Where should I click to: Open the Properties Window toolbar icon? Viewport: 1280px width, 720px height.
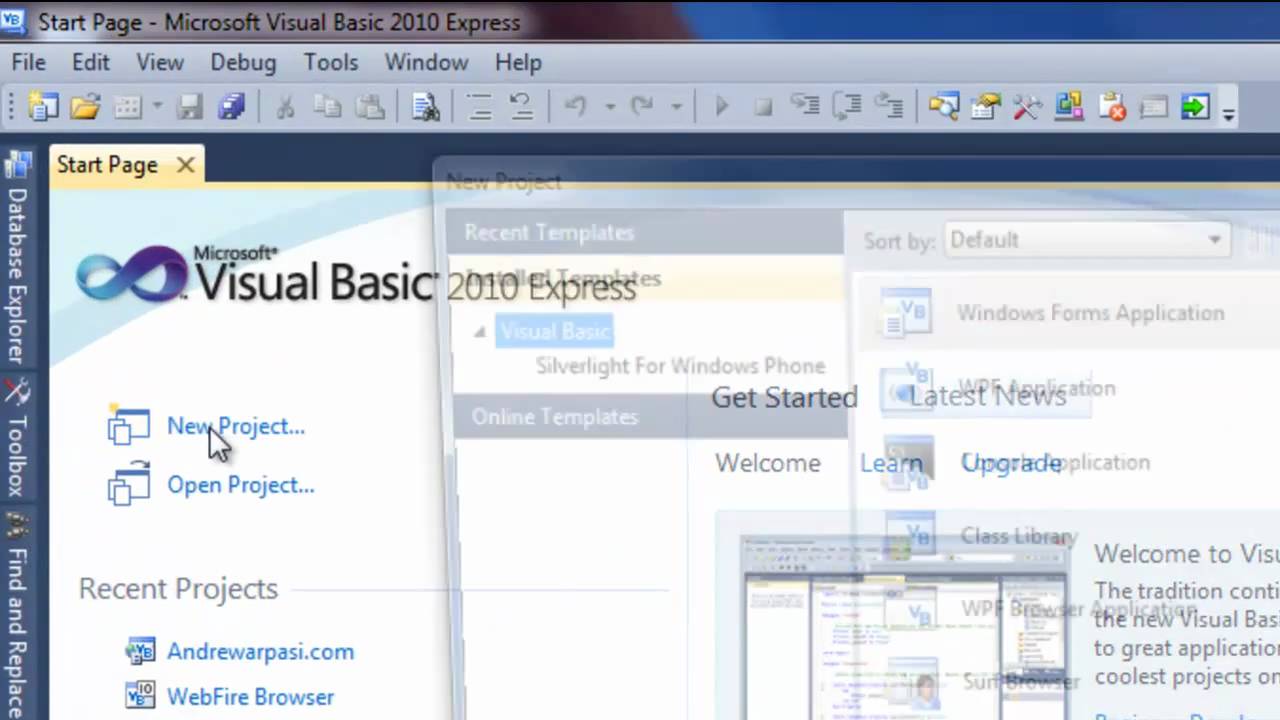pyautogui.click(x=985, y=106)
